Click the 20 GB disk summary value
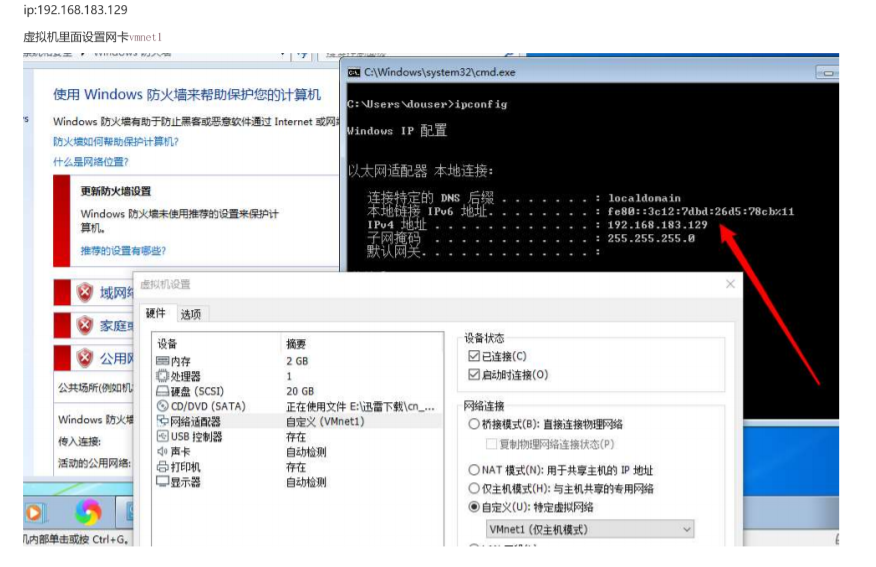Image resolution: width=876 pixels, height=567 pixels. (x=300, y=391)
